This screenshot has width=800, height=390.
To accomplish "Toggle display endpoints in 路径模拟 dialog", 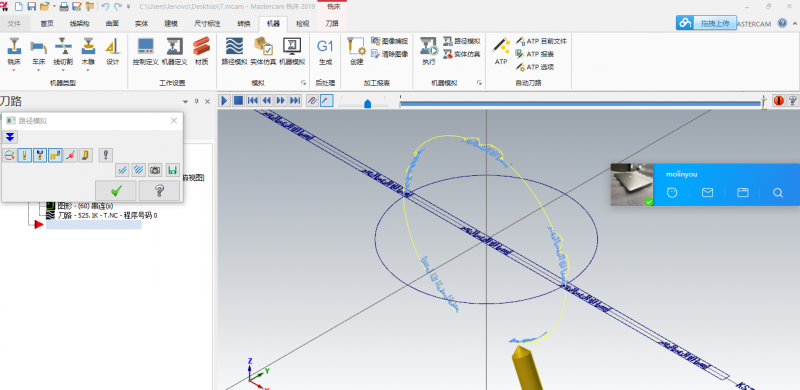I will [x=71, y=155].
